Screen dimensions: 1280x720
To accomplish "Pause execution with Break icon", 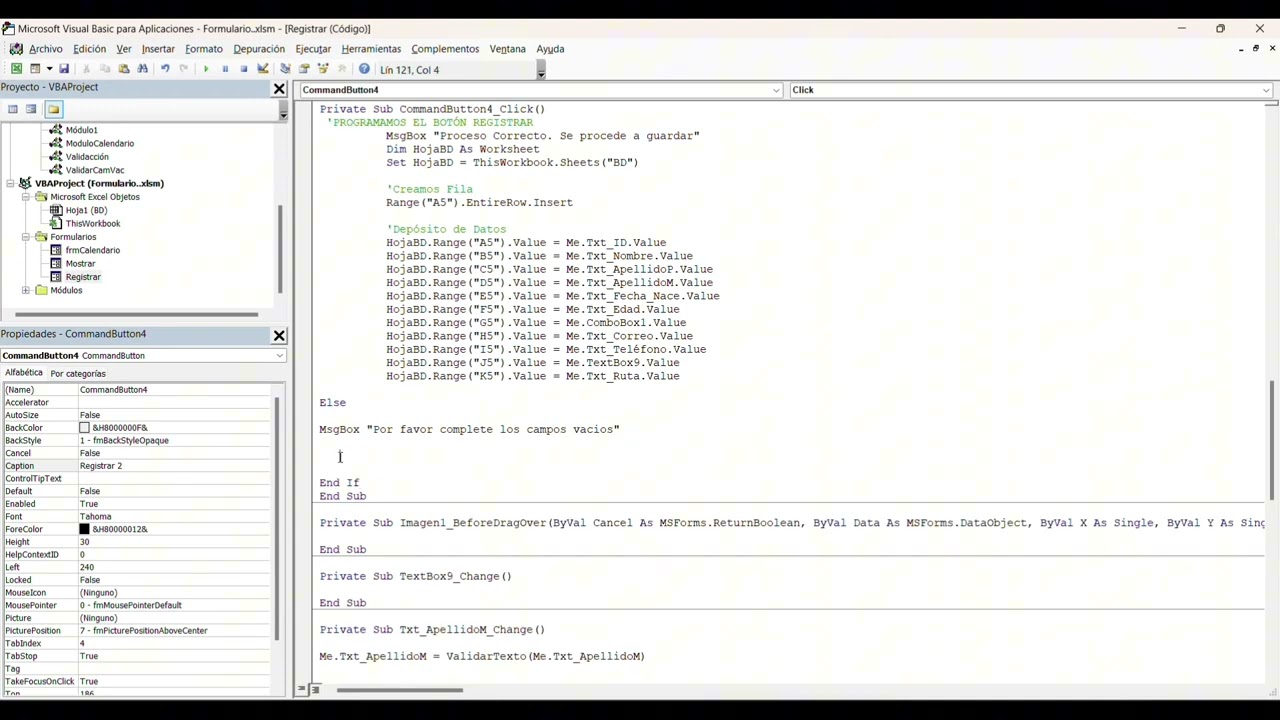I will 225,69.
